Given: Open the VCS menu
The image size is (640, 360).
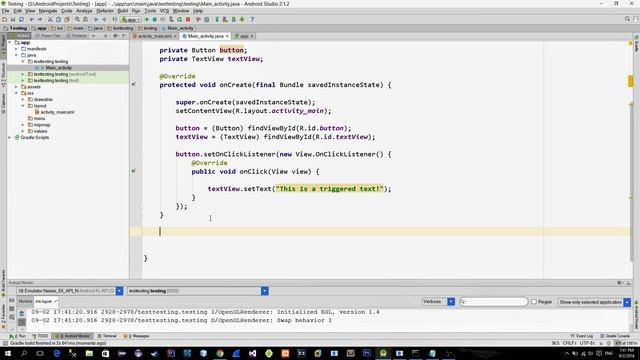Looking at the screenshot, I should (x=164, y=11).
